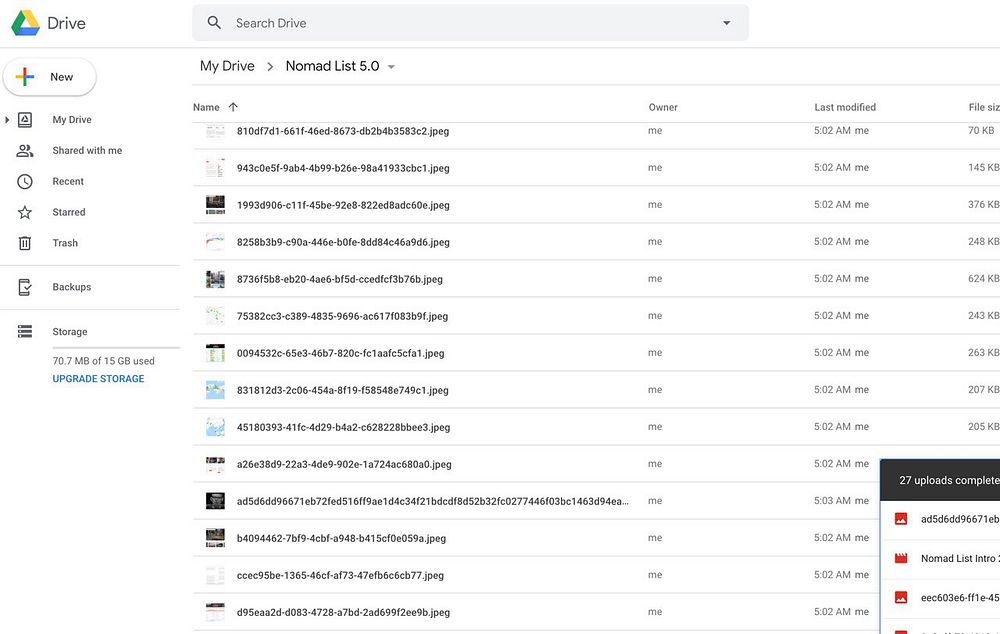
Task: Click the Starred star icon
Action: click(25, 212)
